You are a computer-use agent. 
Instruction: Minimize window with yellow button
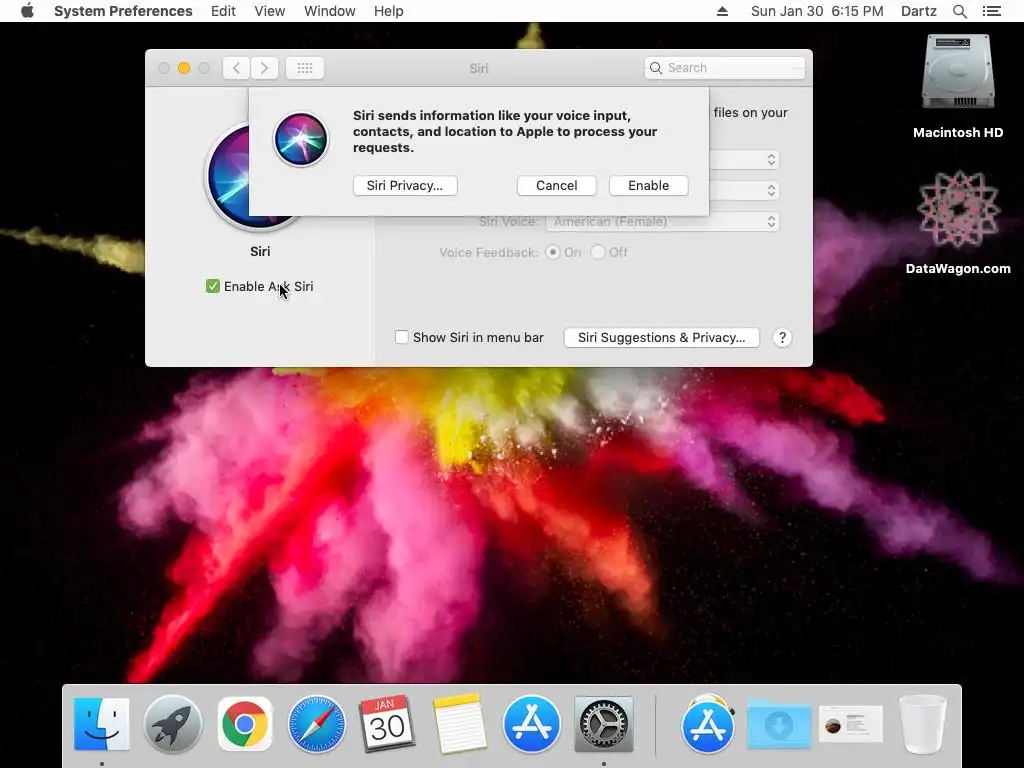click(x=184, y=68)
